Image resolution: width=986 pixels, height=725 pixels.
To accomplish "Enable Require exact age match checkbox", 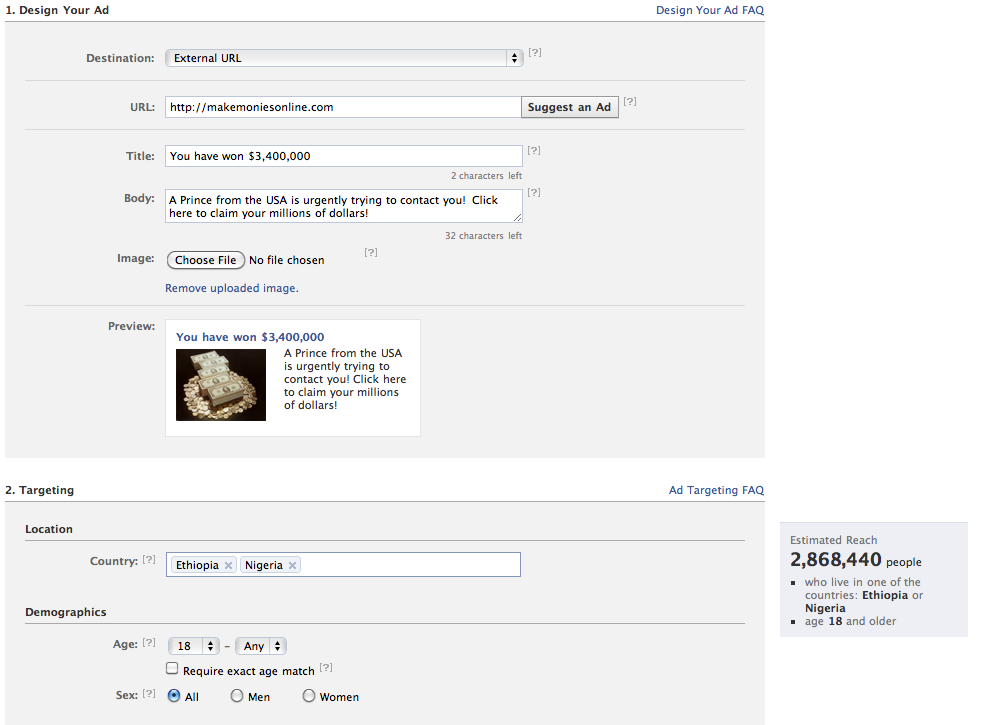I will [x=172, y=668].
